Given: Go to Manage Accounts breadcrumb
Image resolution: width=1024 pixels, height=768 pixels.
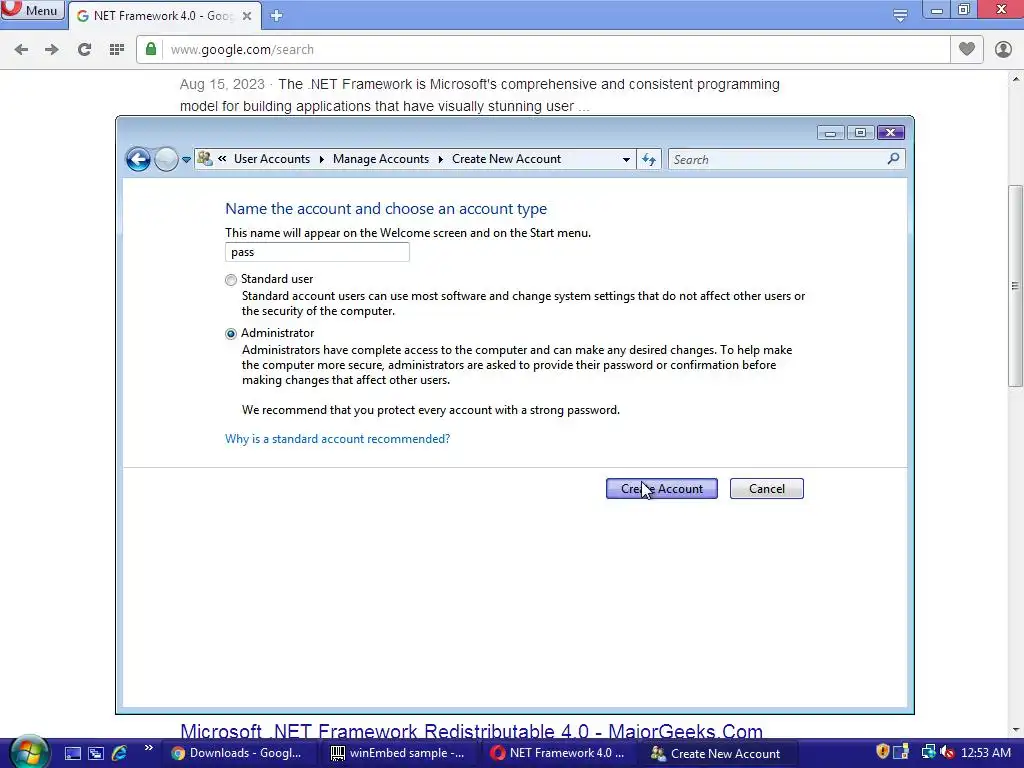Looking at the screenshot, I should pyautogui.click(x=381, y=159).
